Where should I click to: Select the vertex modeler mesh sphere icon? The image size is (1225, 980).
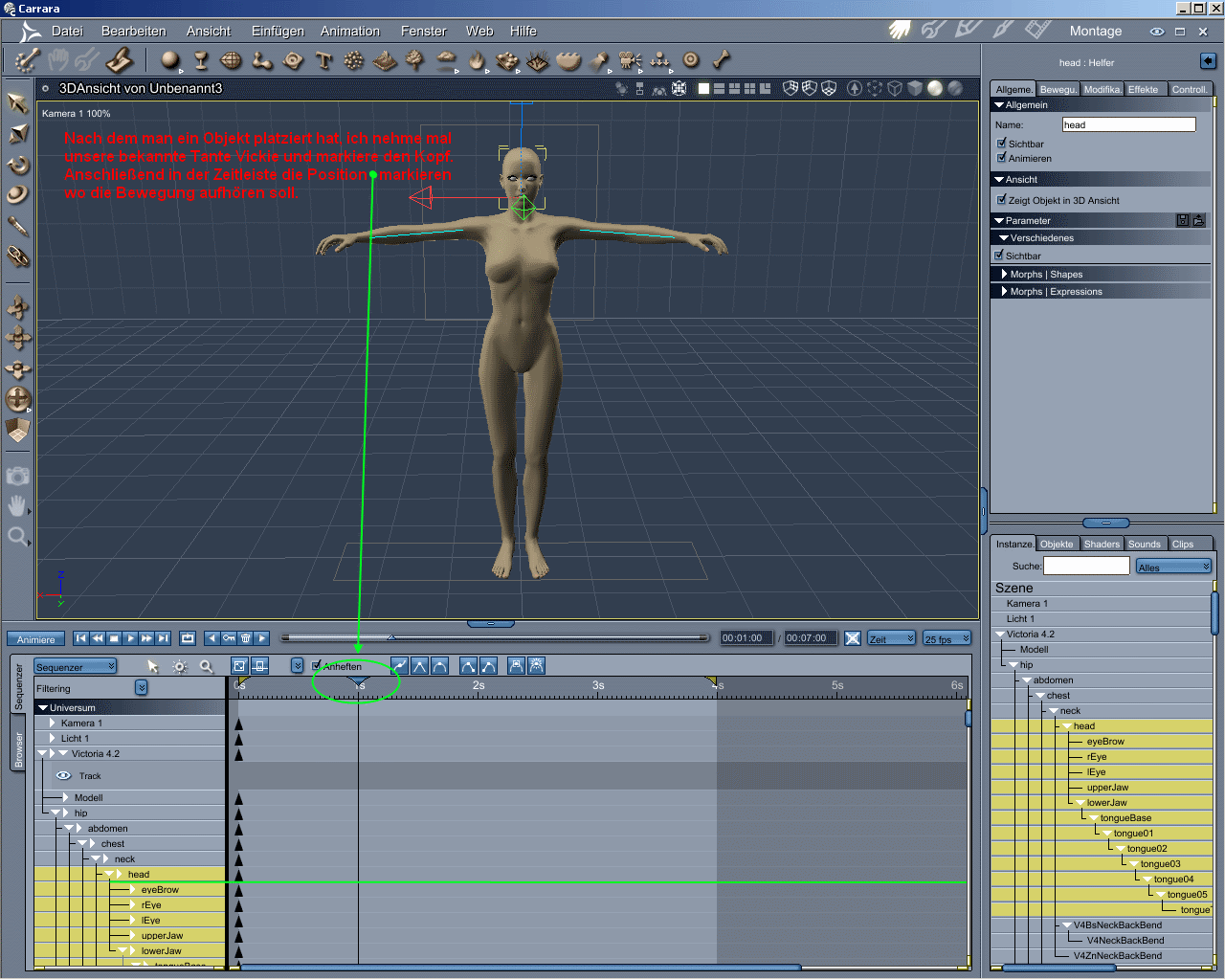point(232,60)
